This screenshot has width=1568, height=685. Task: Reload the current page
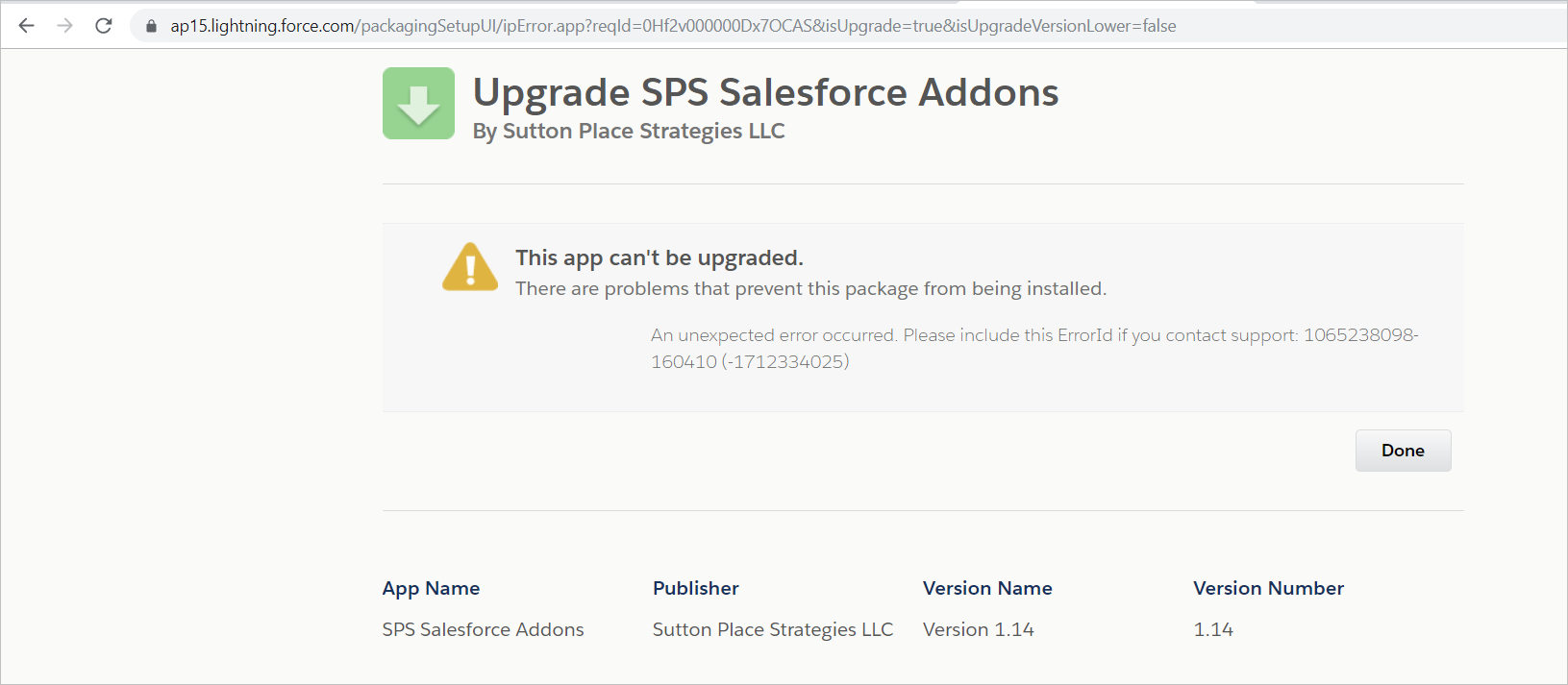104,26
